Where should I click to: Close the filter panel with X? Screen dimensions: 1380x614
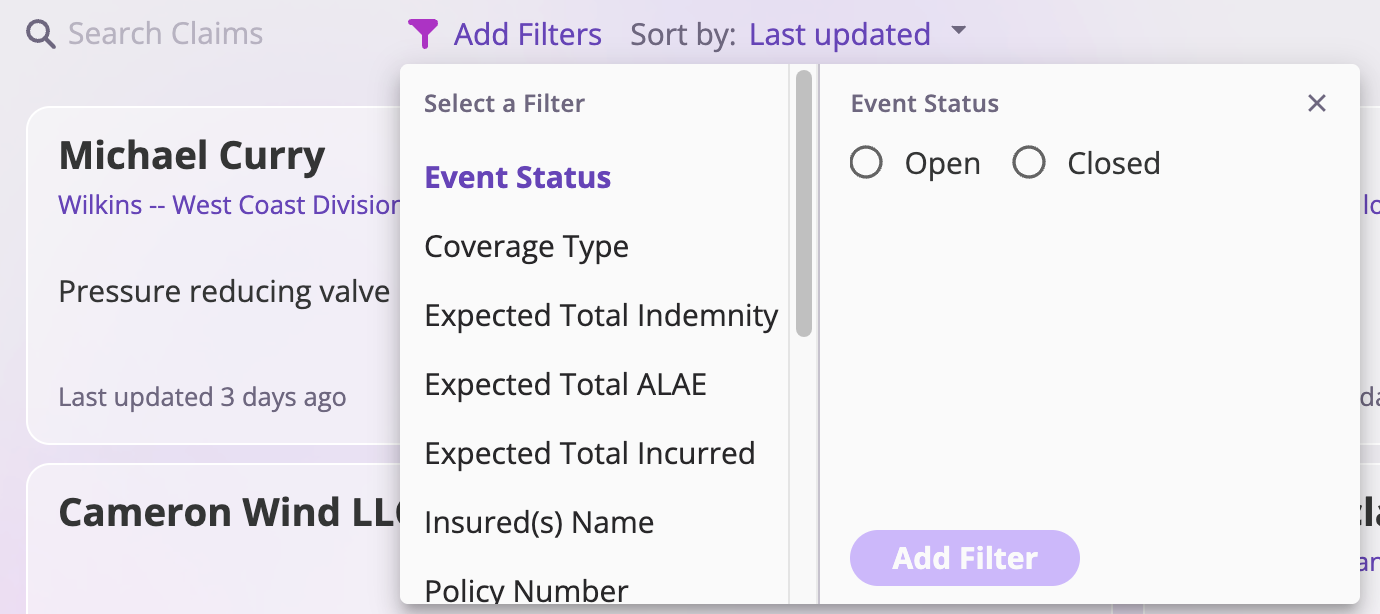point(1316,103)
